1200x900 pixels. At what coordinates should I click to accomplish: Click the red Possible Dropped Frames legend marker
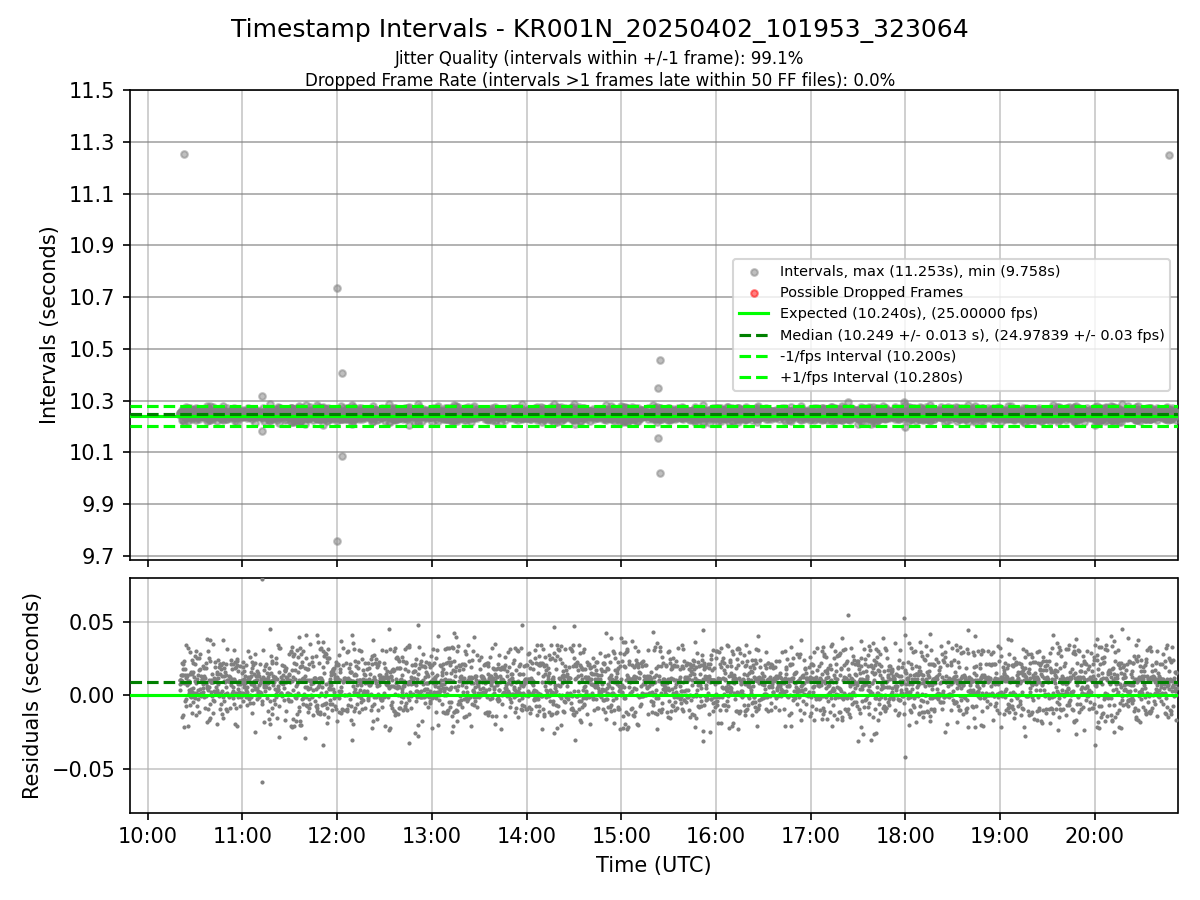click(x=754, y=293)
